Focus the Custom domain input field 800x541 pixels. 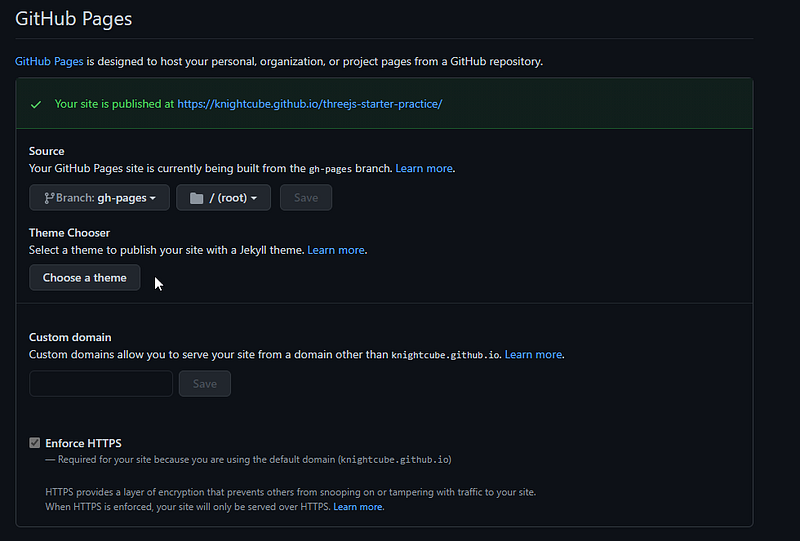pyautogui.click(x=101, y=384)
